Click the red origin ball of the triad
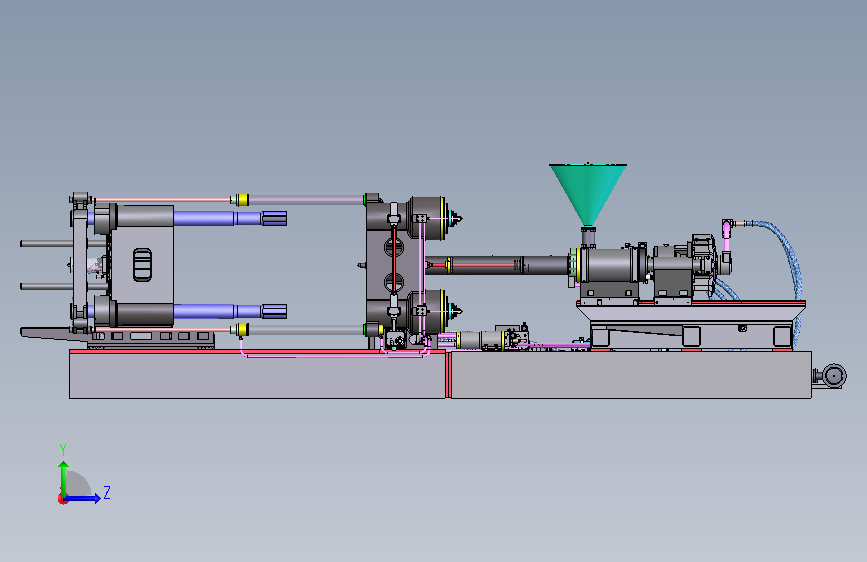 pyautogui.click(x=62, y=499)
